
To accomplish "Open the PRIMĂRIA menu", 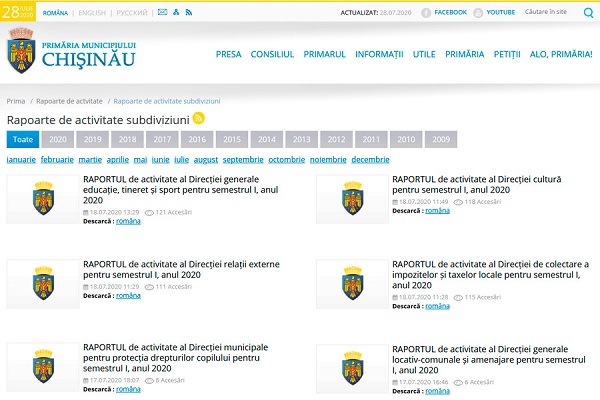I will 465,54.
